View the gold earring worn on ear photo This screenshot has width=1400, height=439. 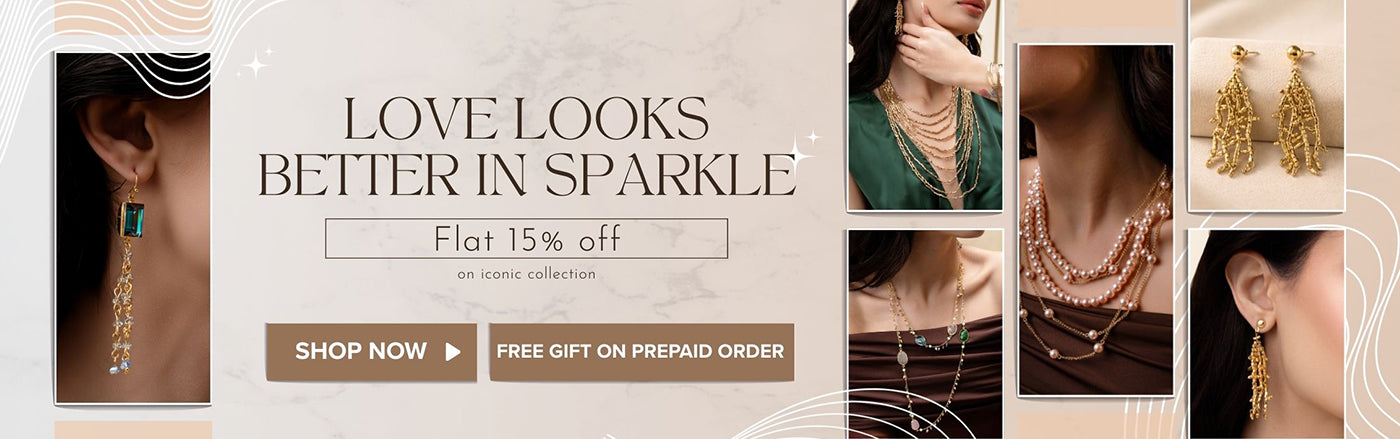click(1266, 334)
